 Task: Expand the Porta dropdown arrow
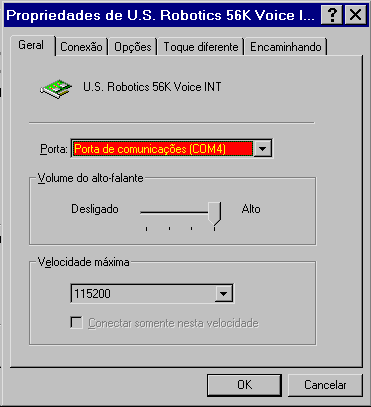click(263, 149)
